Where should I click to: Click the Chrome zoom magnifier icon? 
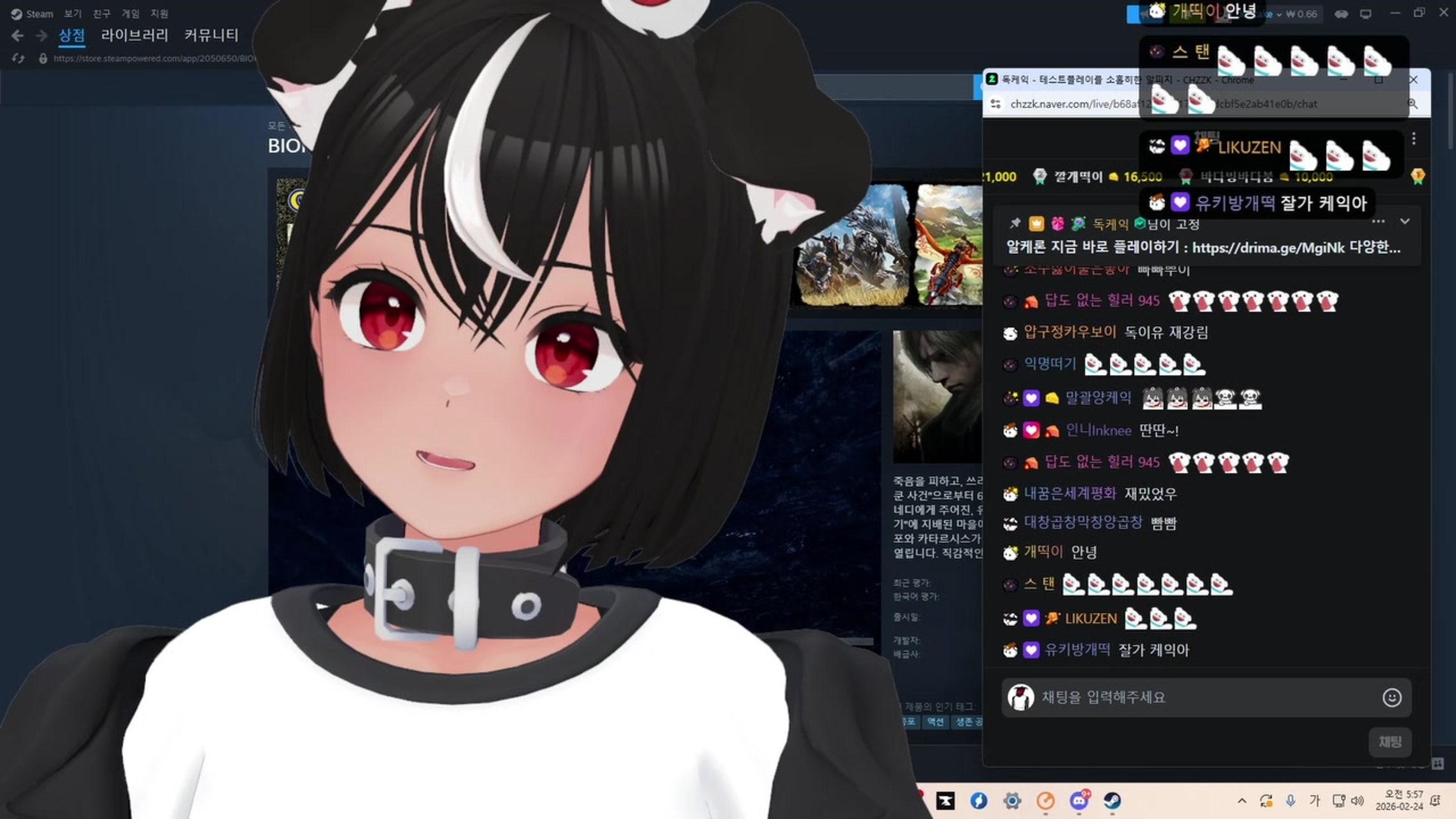(x=1412, y=104)
